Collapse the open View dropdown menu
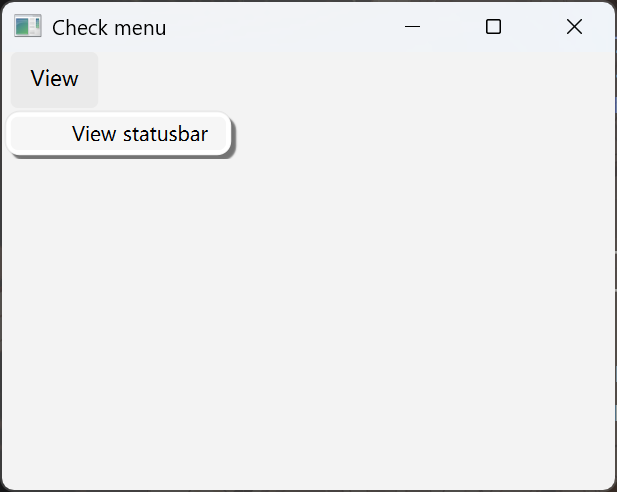617x492 pixels. (54, 79)
